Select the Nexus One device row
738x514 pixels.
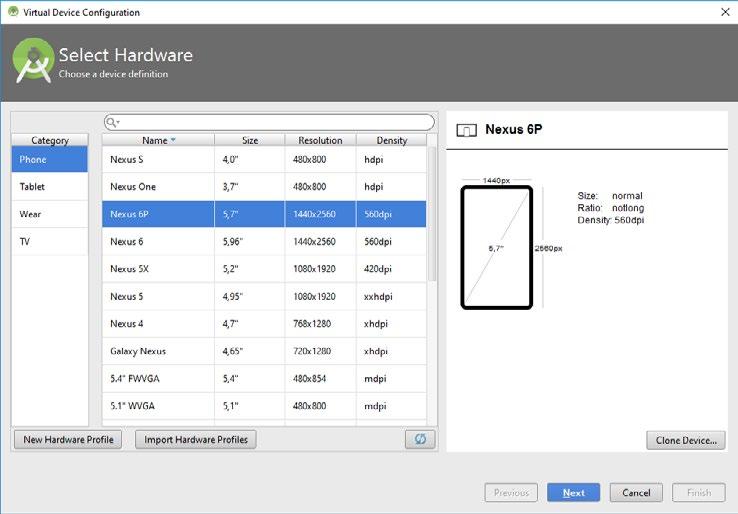[x=264, y=186]
